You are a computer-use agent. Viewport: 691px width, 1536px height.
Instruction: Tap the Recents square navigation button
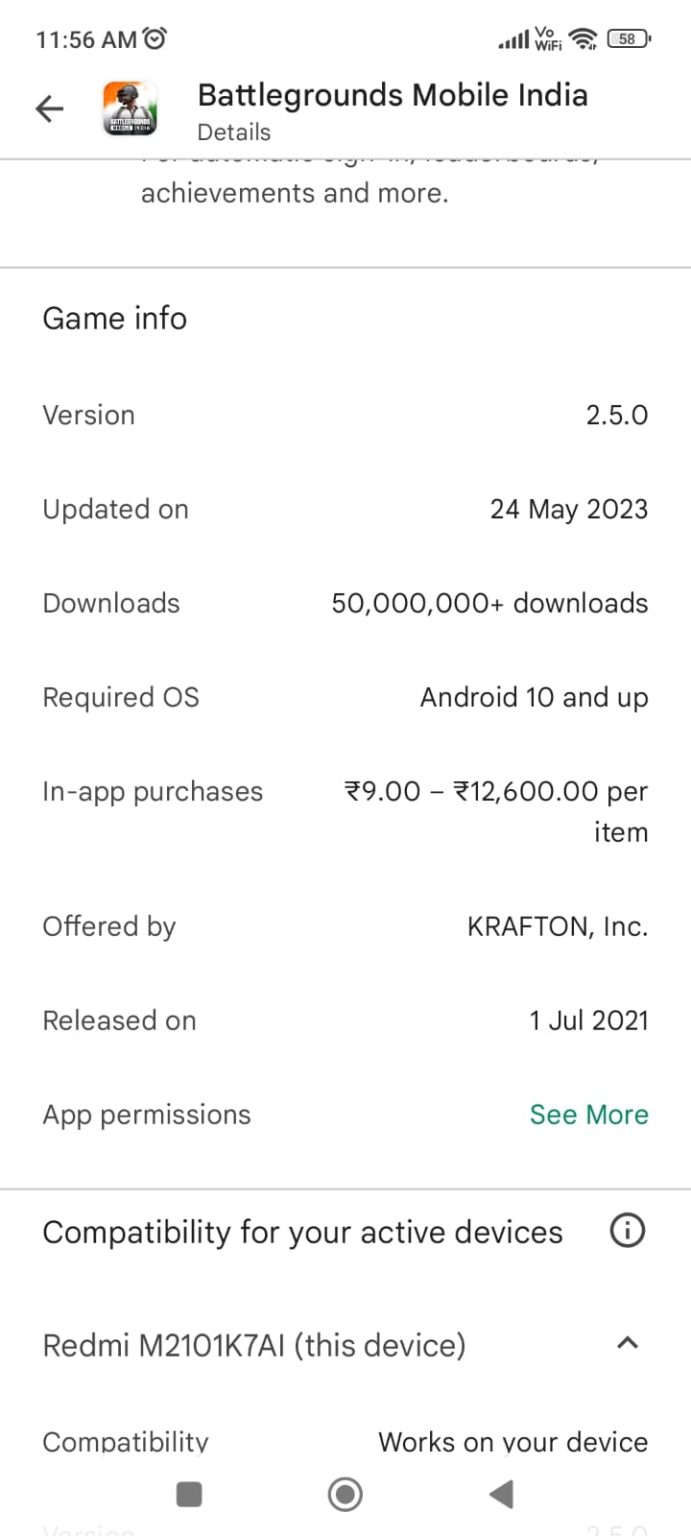[189, 1494]
